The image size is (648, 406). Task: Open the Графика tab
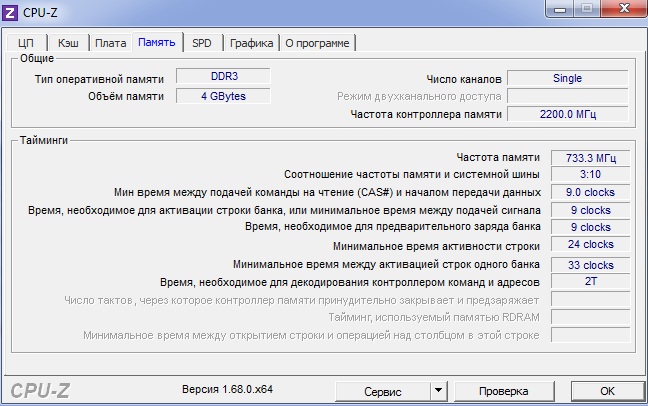click(251, 43)
